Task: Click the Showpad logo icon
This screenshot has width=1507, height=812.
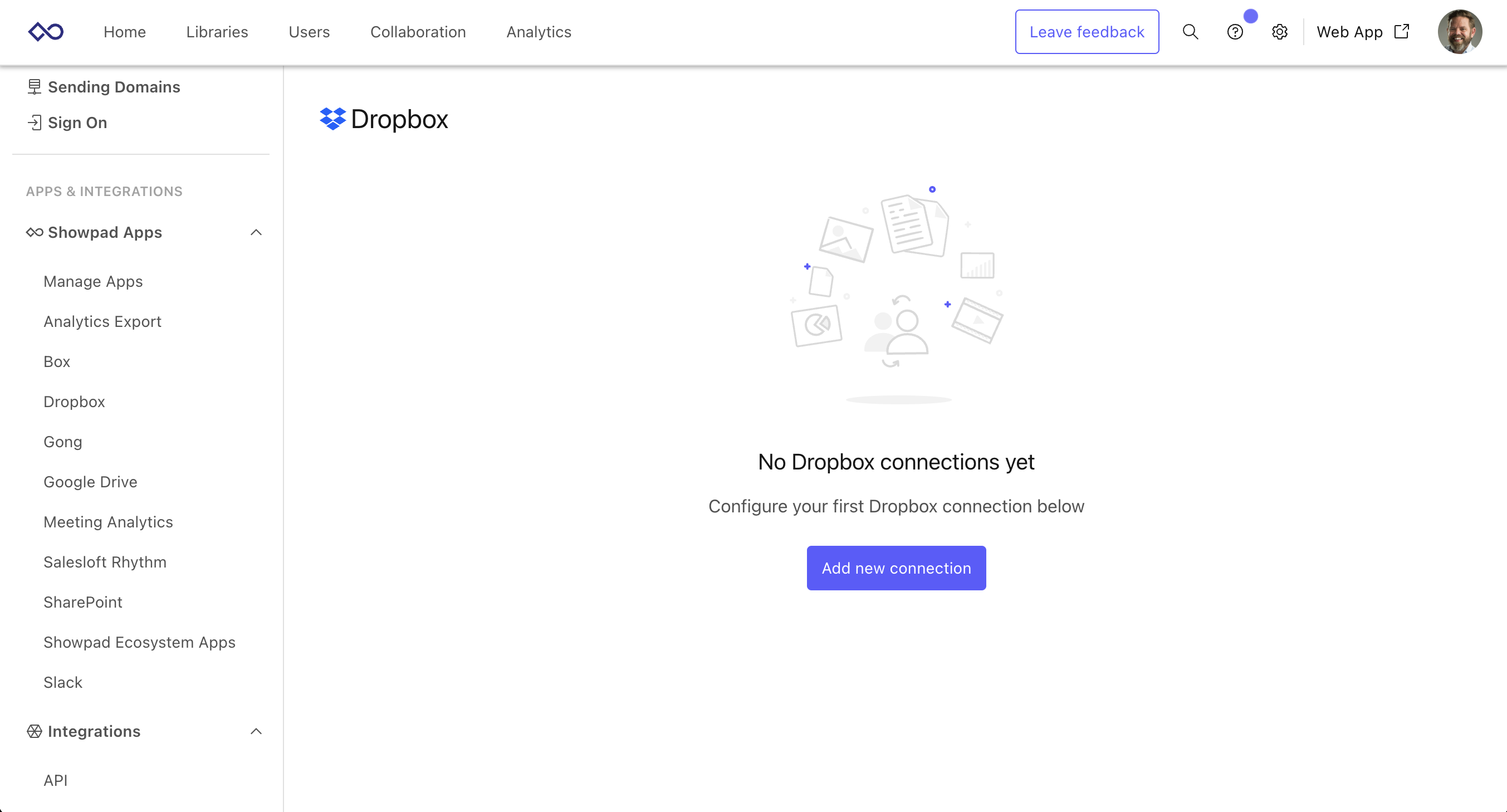Action: coord(46,32)
